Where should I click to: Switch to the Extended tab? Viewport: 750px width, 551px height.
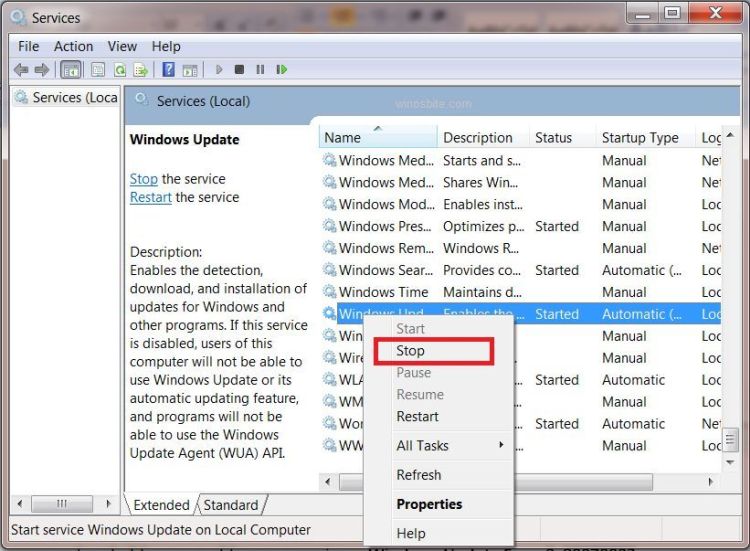click(161, 505)
